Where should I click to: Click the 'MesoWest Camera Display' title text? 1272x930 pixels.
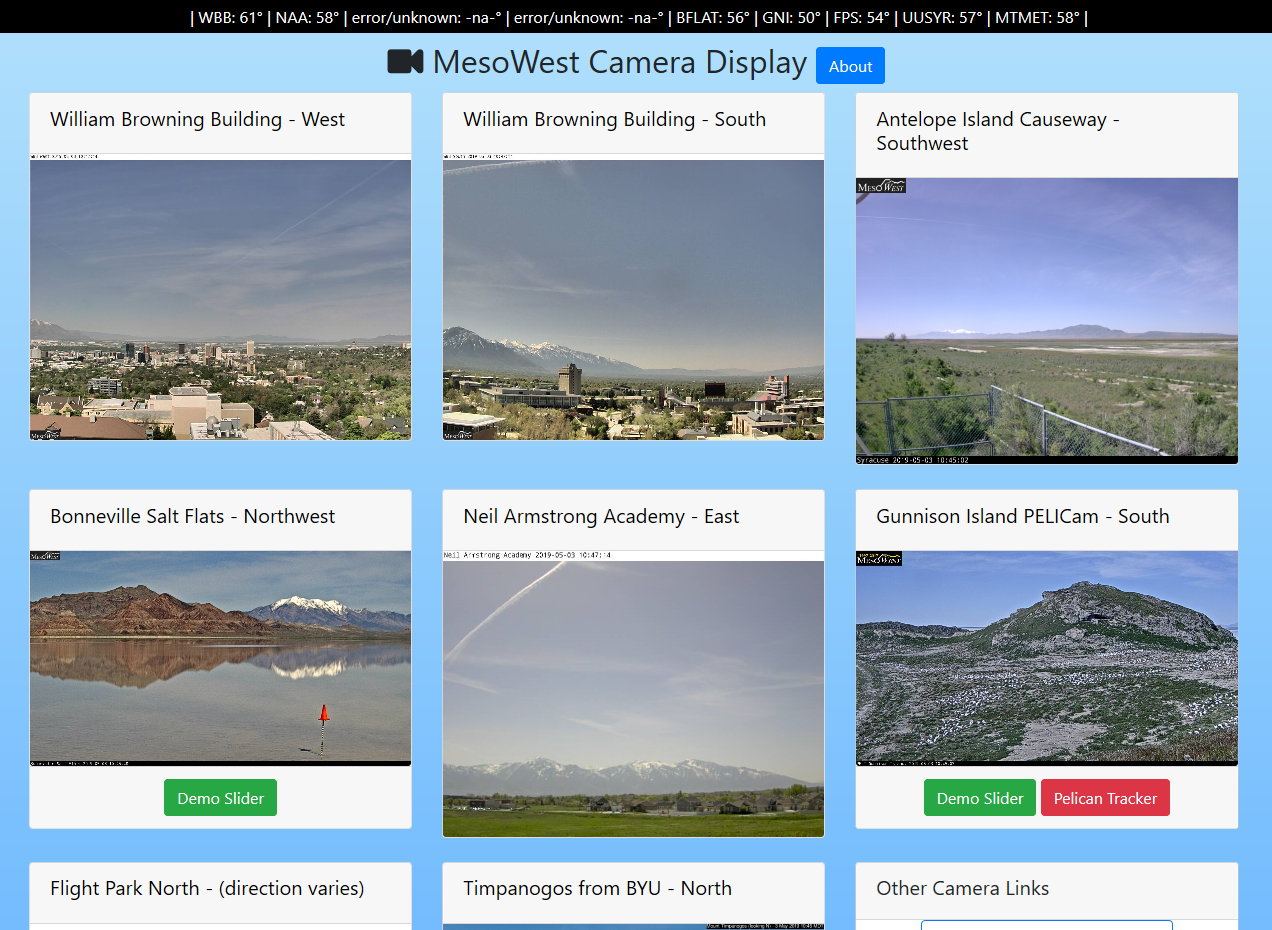[619, 62]
